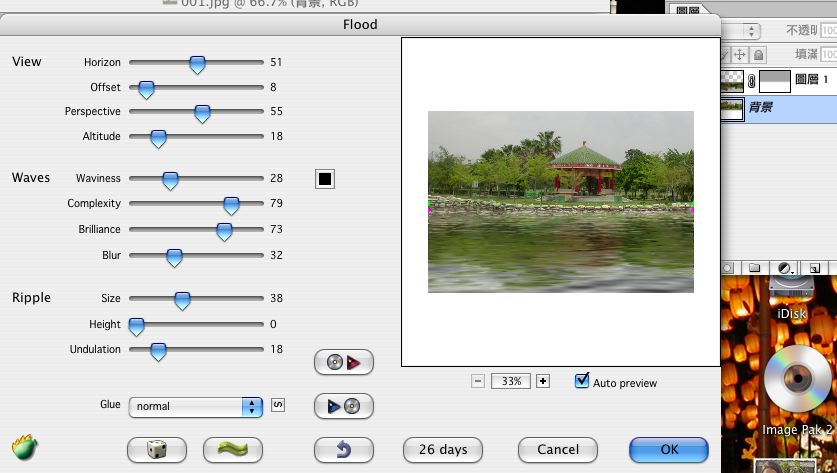The image size is (837, 473).
Task: Click the small S button beside Glue
Action: (278, 405)
